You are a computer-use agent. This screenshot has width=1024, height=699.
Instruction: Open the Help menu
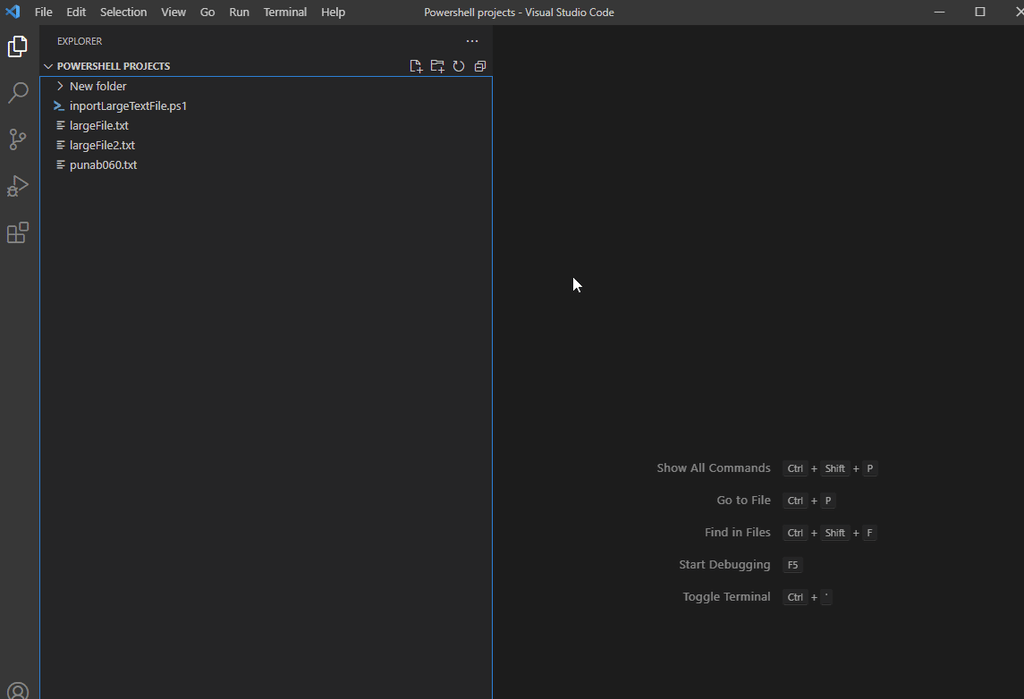tap(333, 12)
